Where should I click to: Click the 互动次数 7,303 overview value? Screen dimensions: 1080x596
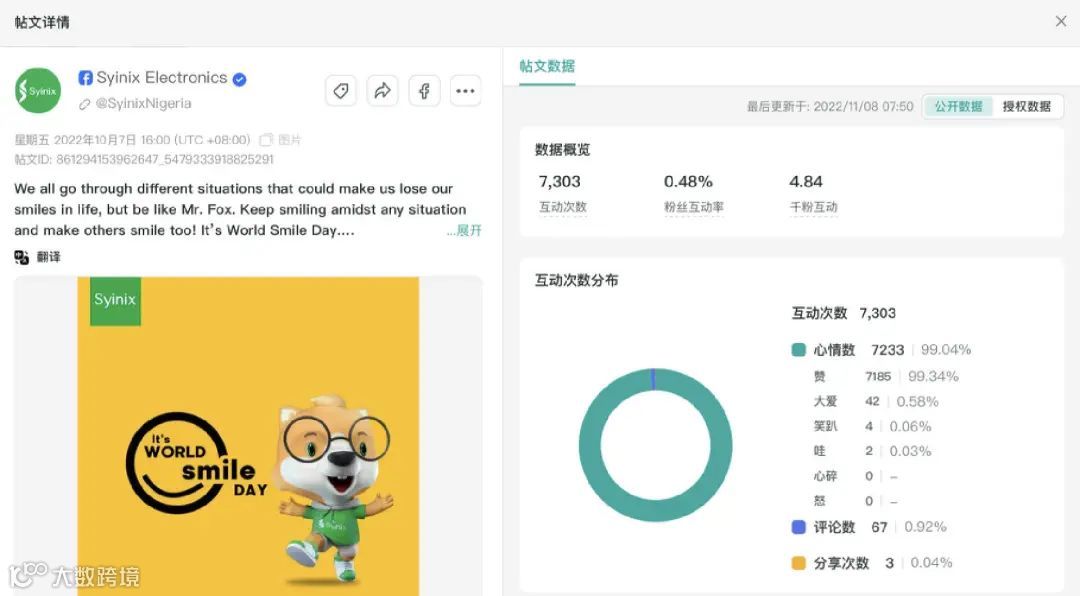(x=559, y=182)
